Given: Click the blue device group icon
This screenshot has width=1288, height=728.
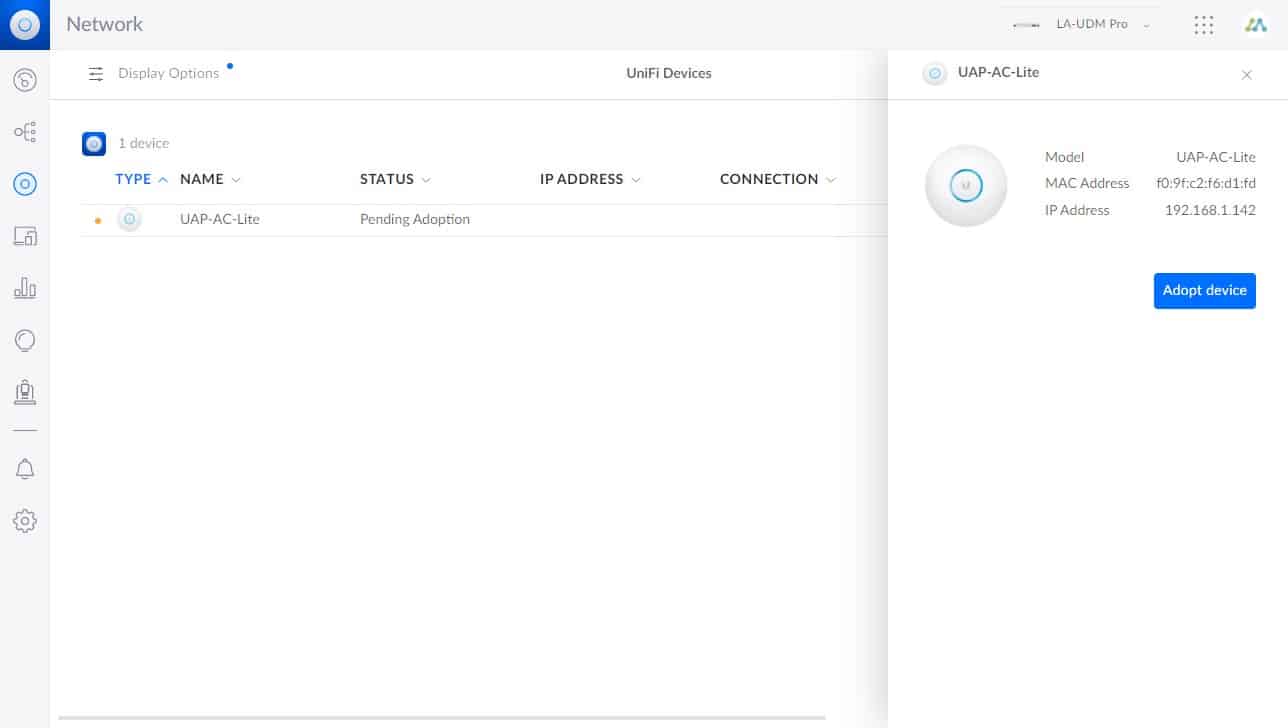Looking at the screenshot, I should tap(94, 144).
